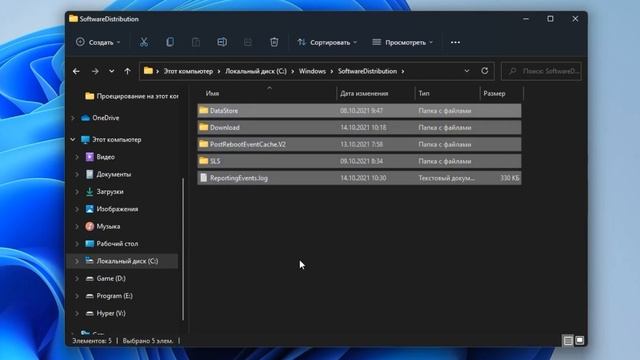Open the Просмотреть view dropdown
This screenshot has width=640, height=360.
tap(402, 42)
